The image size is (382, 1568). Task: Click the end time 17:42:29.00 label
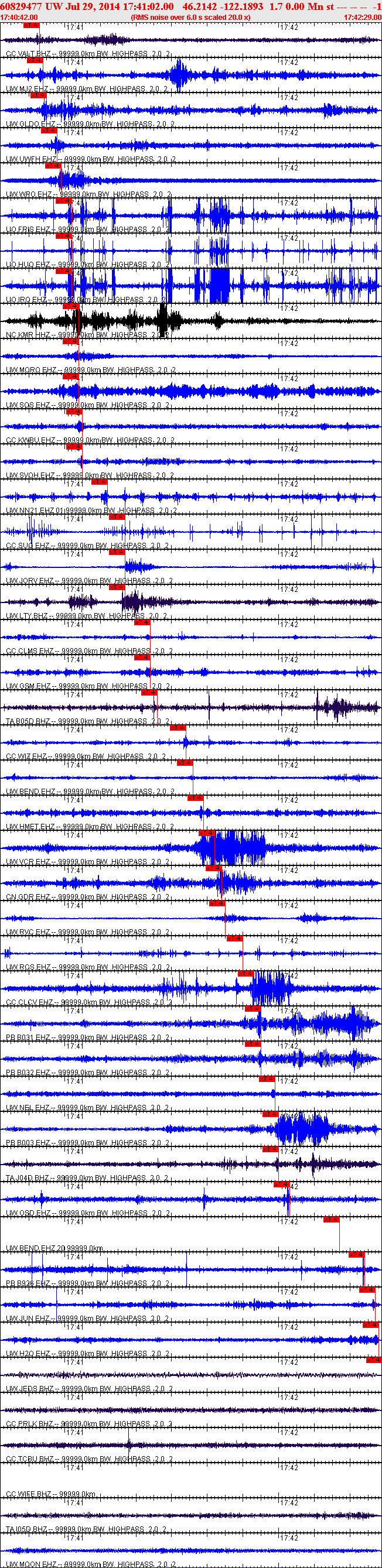[x=362, y=18]
